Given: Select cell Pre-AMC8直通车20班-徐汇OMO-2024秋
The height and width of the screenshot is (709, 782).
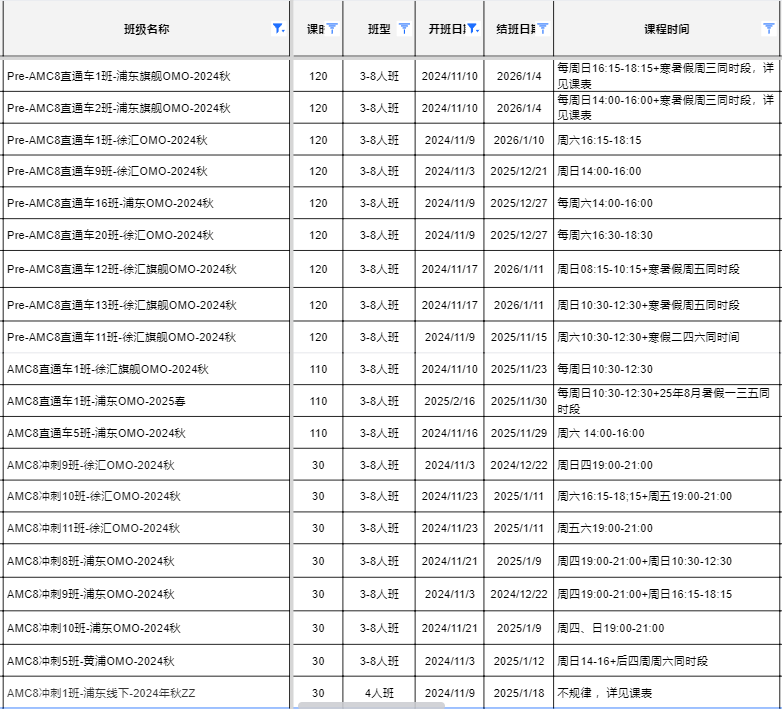Looking at the screenshot, I should click(146, 235).
